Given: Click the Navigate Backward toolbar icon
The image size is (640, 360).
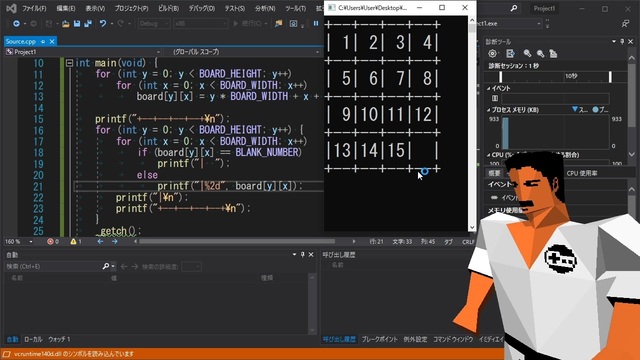Looking at the screenshot, I should pos(16,24).
